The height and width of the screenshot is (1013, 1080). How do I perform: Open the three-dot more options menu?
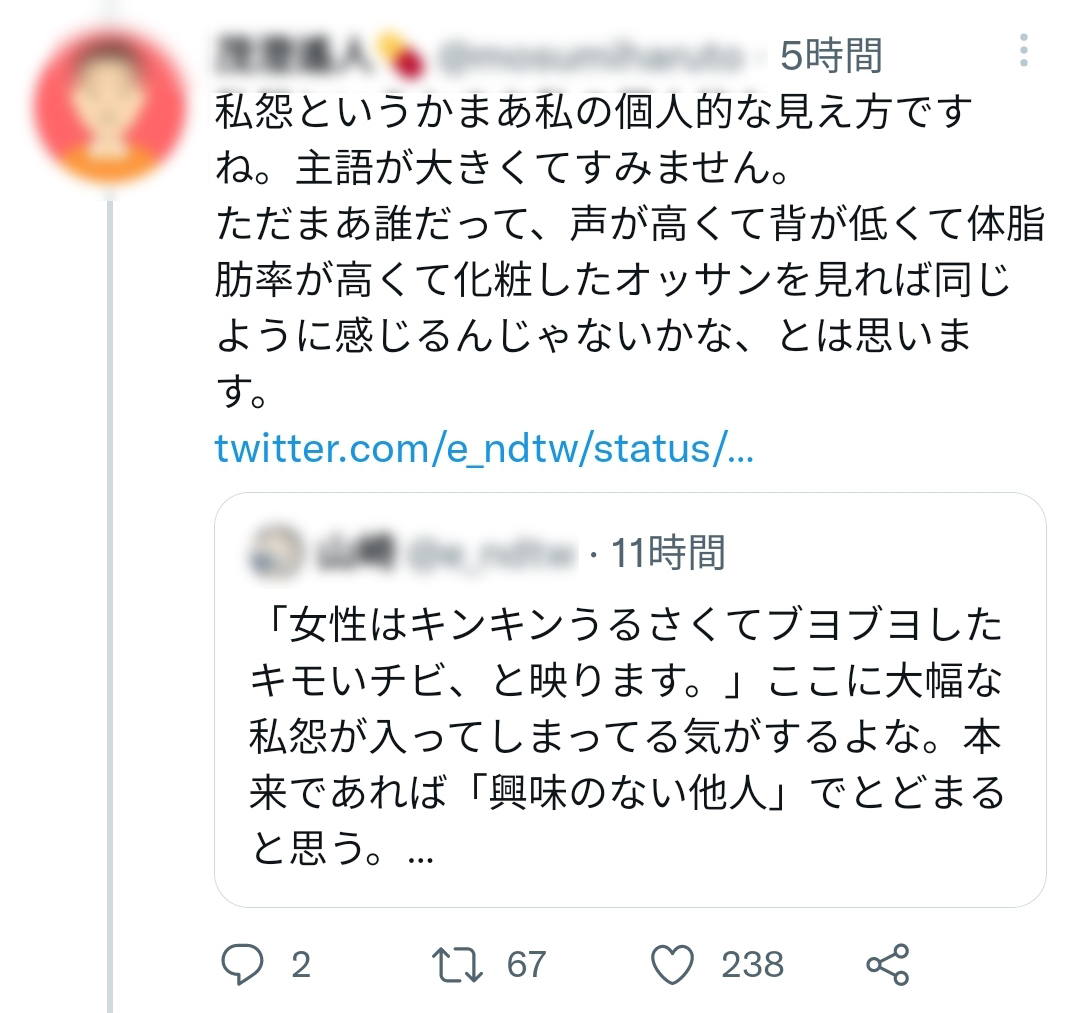(x=1024, y=51)
